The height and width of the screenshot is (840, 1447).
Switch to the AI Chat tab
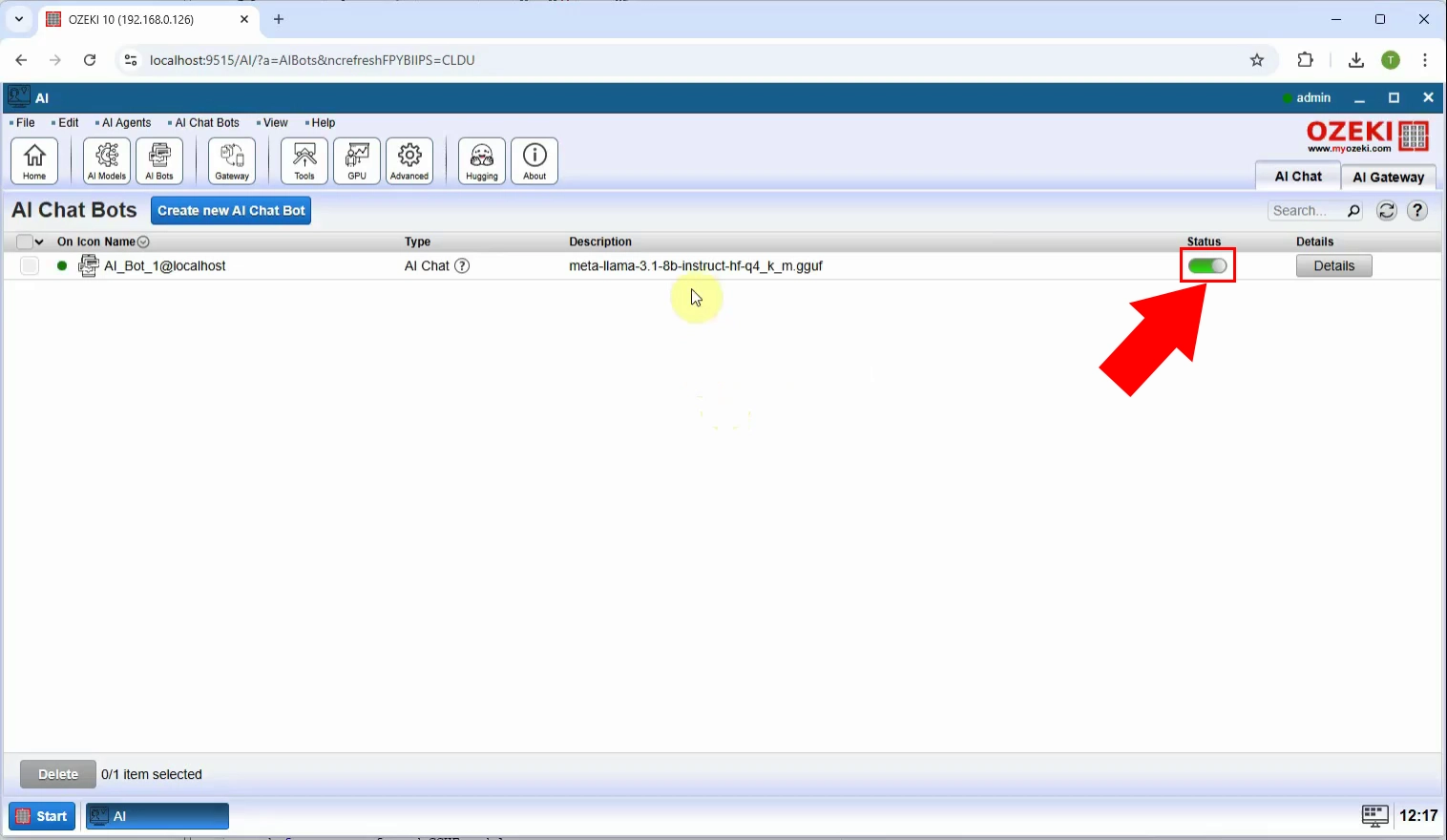(1298, 176)
